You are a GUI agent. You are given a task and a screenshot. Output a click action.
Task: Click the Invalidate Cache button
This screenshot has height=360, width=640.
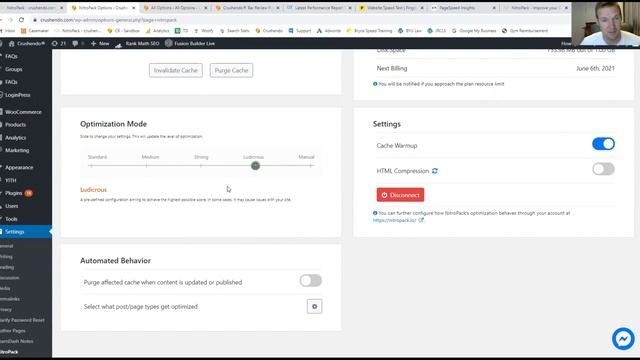pos(176,70)
